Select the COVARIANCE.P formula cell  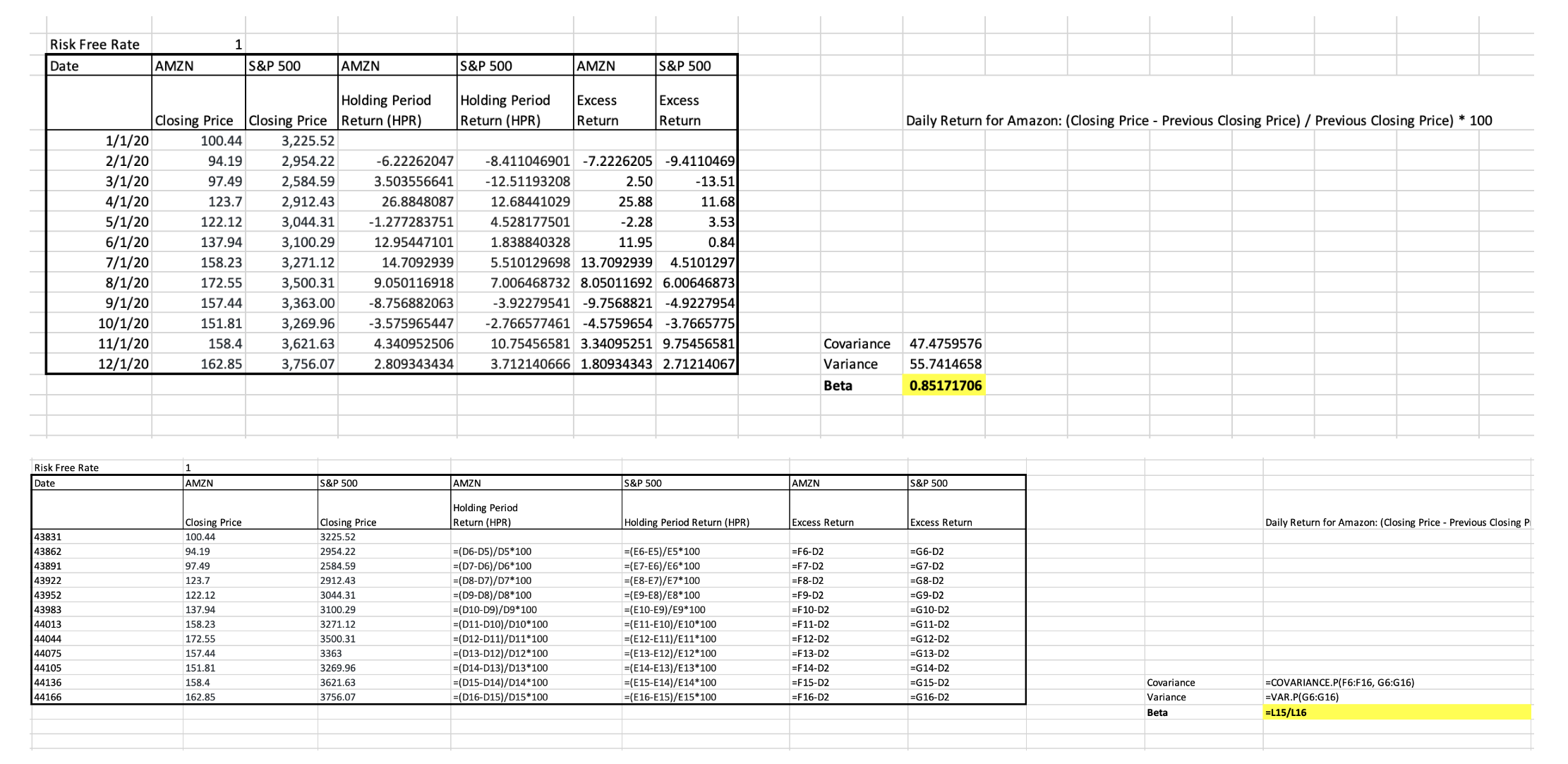coord(1340,682)
